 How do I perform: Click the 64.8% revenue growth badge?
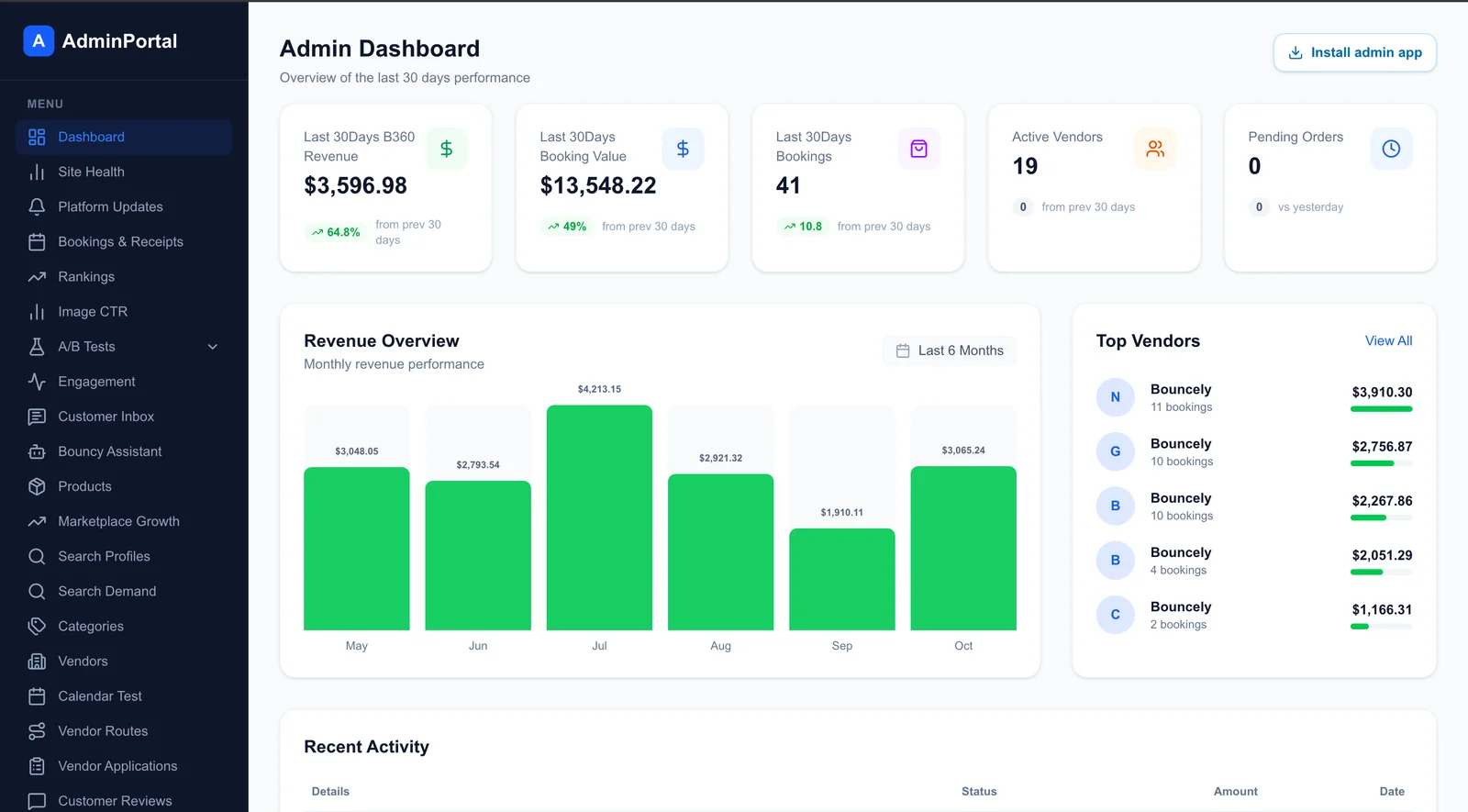pos(336,232)
